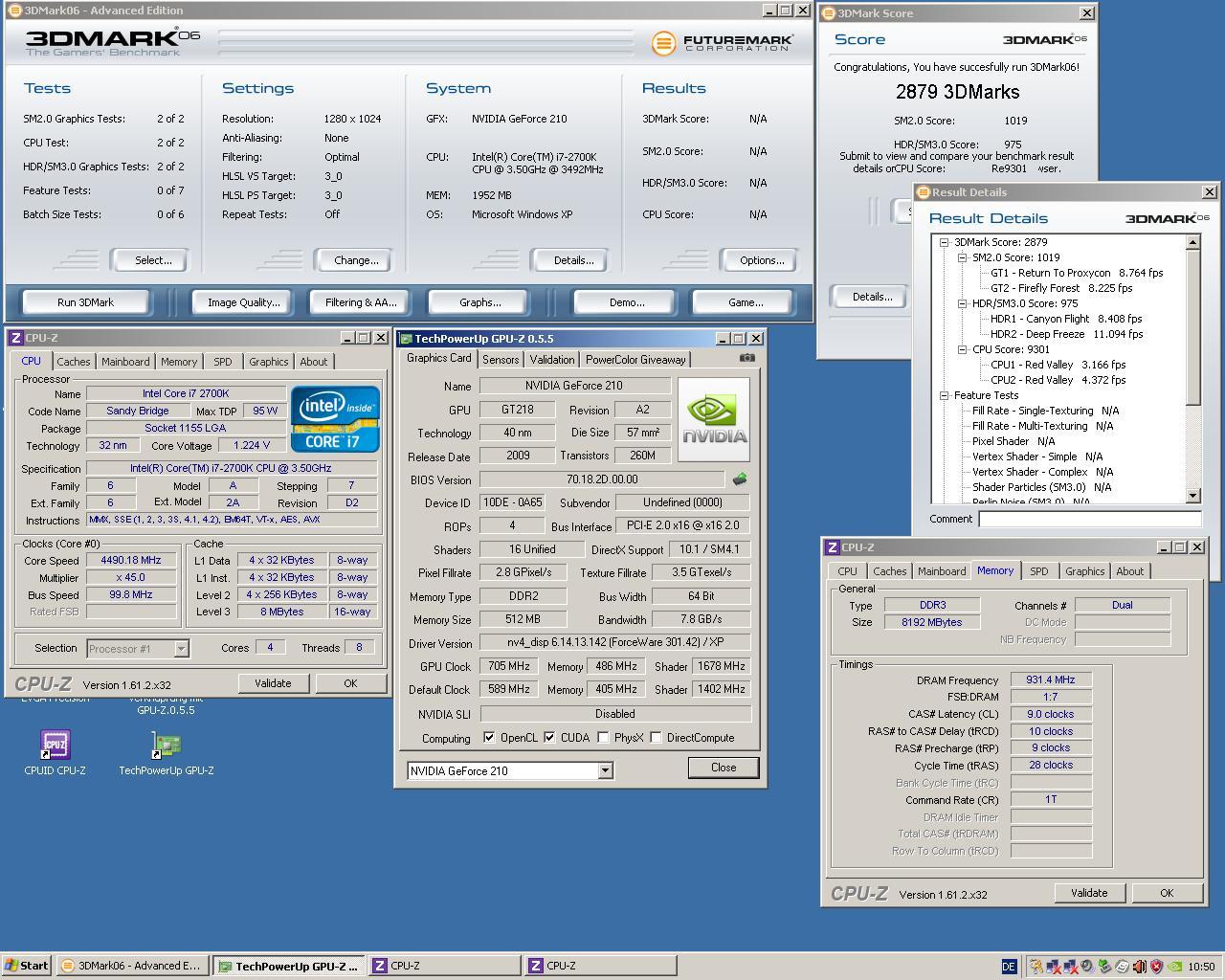Toggle the DirectCompute checkbox in GPU-Z
Screen dimensions: 1225x980
click(x=656, y=738)
